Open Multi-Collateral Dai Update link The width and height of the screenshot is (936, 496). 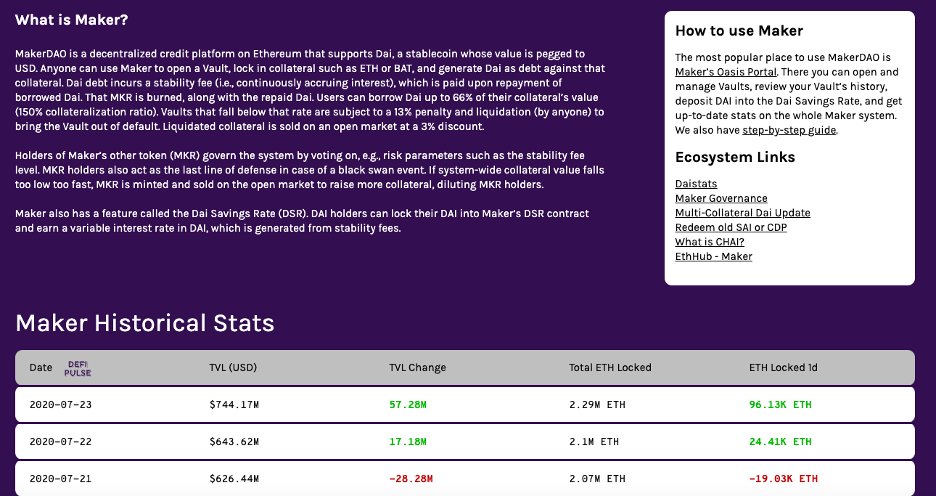click(x=743, y=212)
